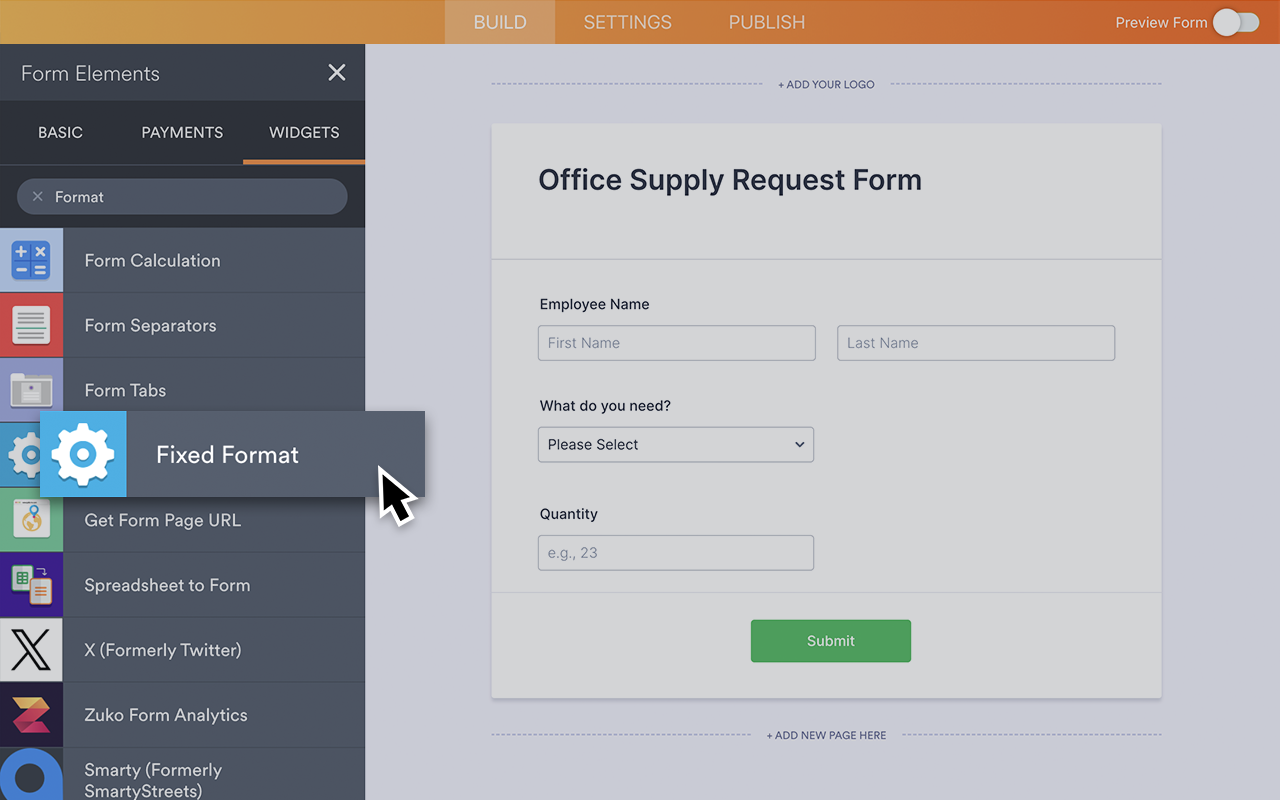This screenshot has width=1280, height=800.
Task: Toggle the Preview Form switch
Action: [x=1236, y=22]
